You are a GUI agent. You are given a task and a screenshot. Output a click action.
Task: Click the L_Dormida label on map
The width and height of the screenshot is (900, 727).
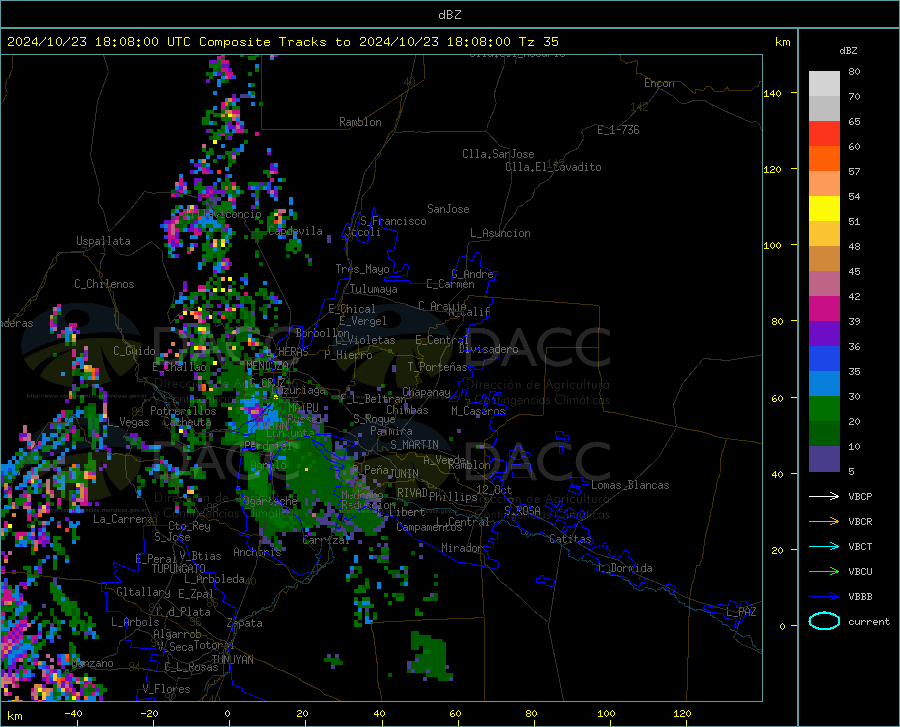click(x=624, y=568)
